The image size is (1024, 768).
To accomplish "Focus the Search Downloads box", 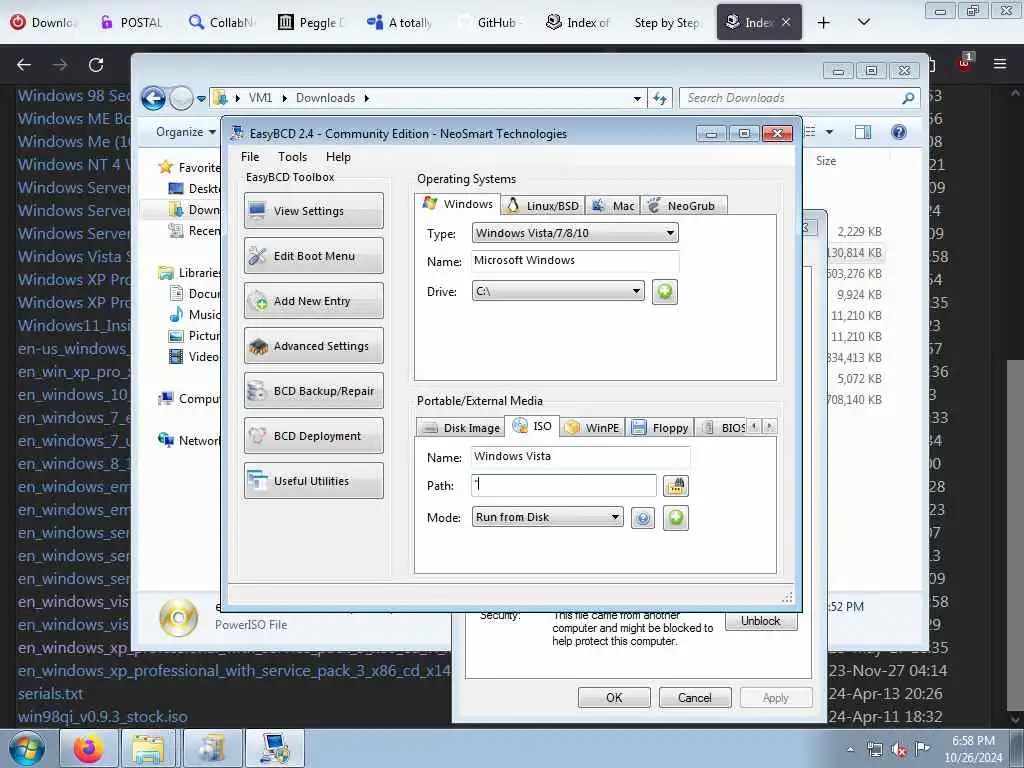I will click(x=799, y=98).
